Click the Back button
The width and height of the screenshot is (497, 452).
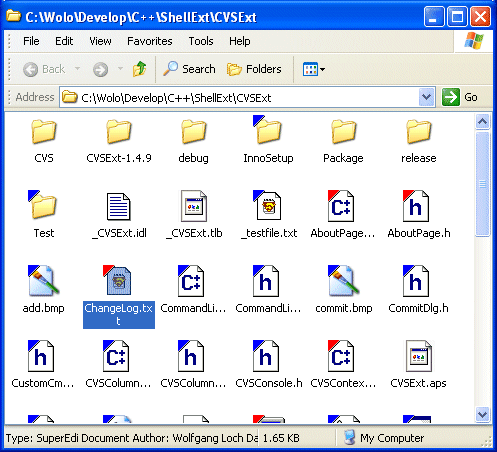[44, 69]
